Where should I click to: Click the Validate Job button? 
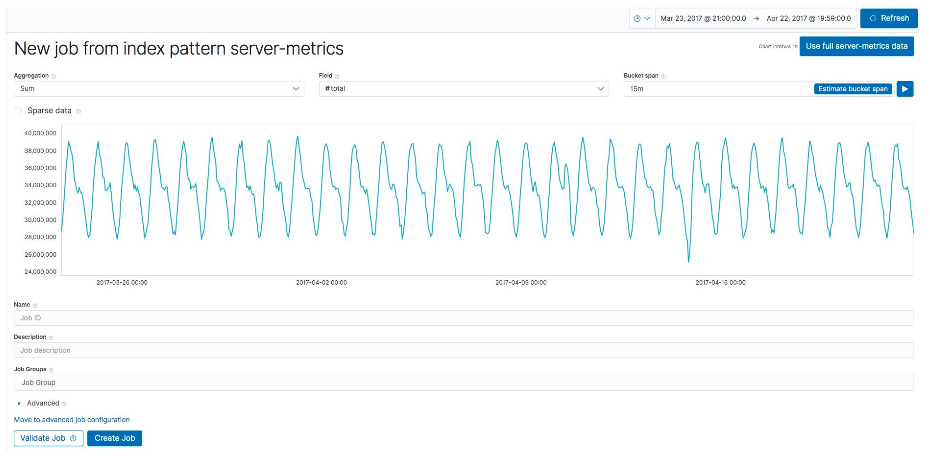tap(49, 439)
